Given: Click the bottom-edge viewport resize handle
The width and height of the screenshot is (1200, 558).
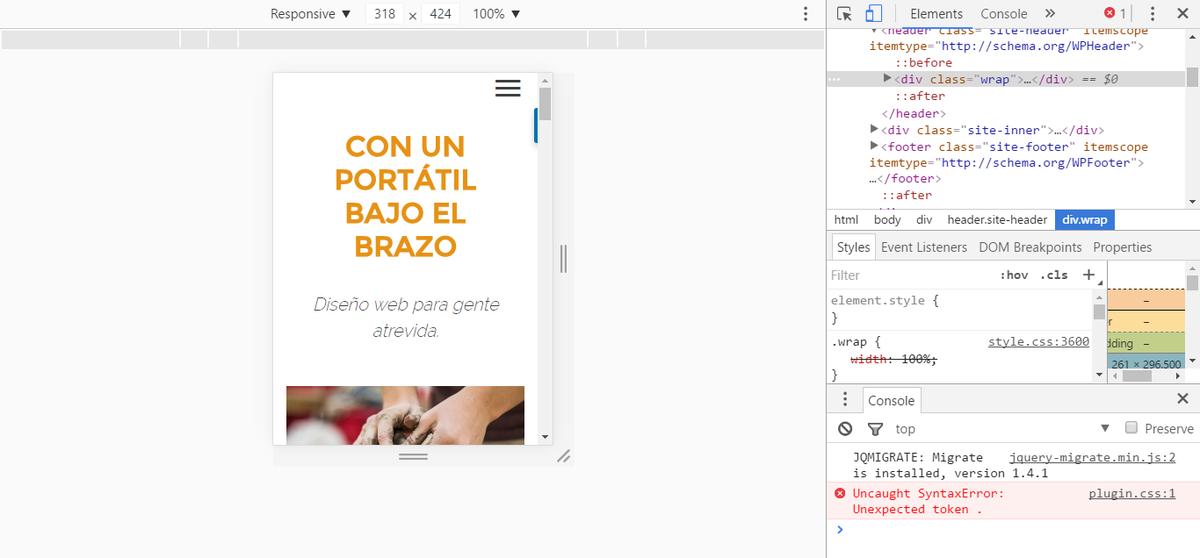Looking at the screenshot, I should pos(413,456).
